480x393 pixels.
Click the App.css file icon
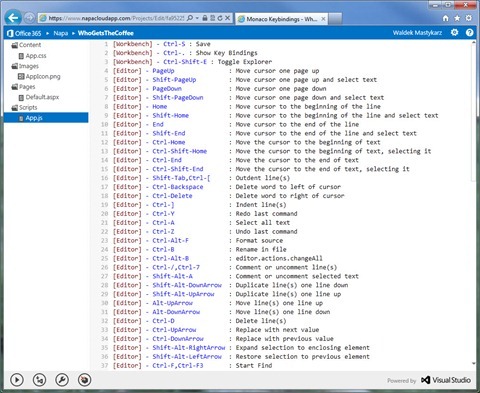click(21, 56)
